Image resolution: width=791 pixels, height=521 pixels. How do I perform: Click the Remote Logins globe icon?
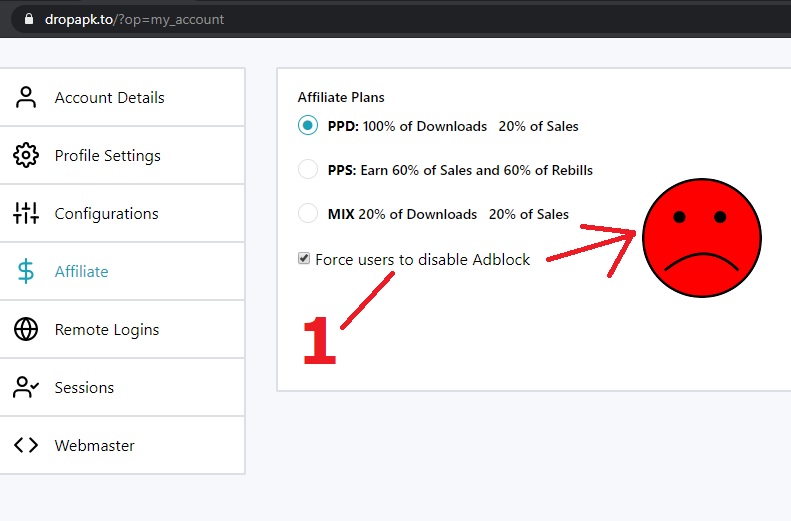[26, 329]
